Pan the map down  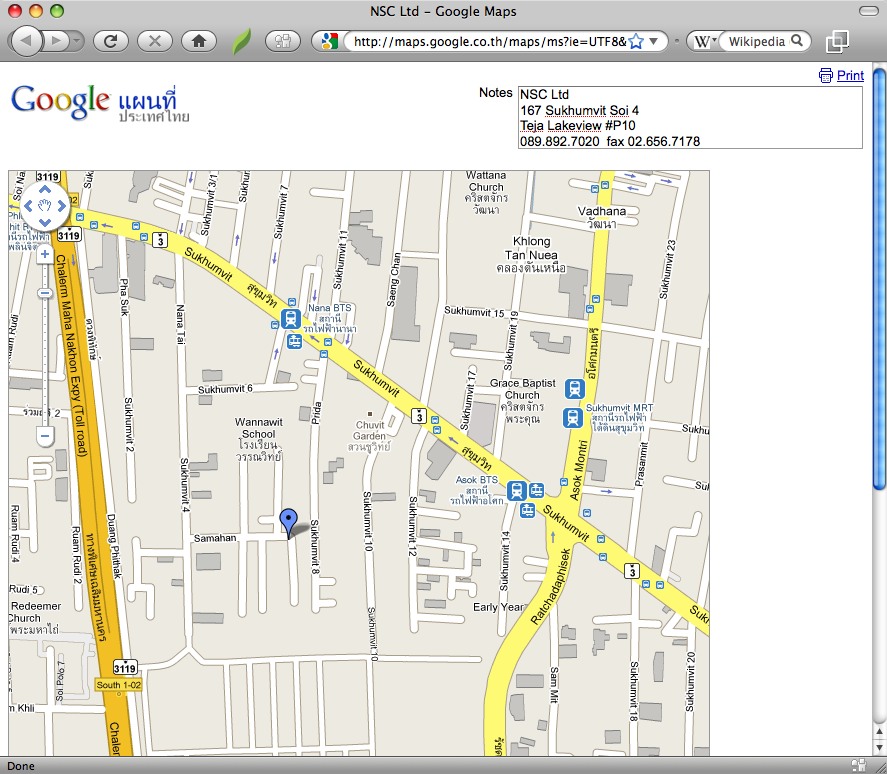[45, 222]
